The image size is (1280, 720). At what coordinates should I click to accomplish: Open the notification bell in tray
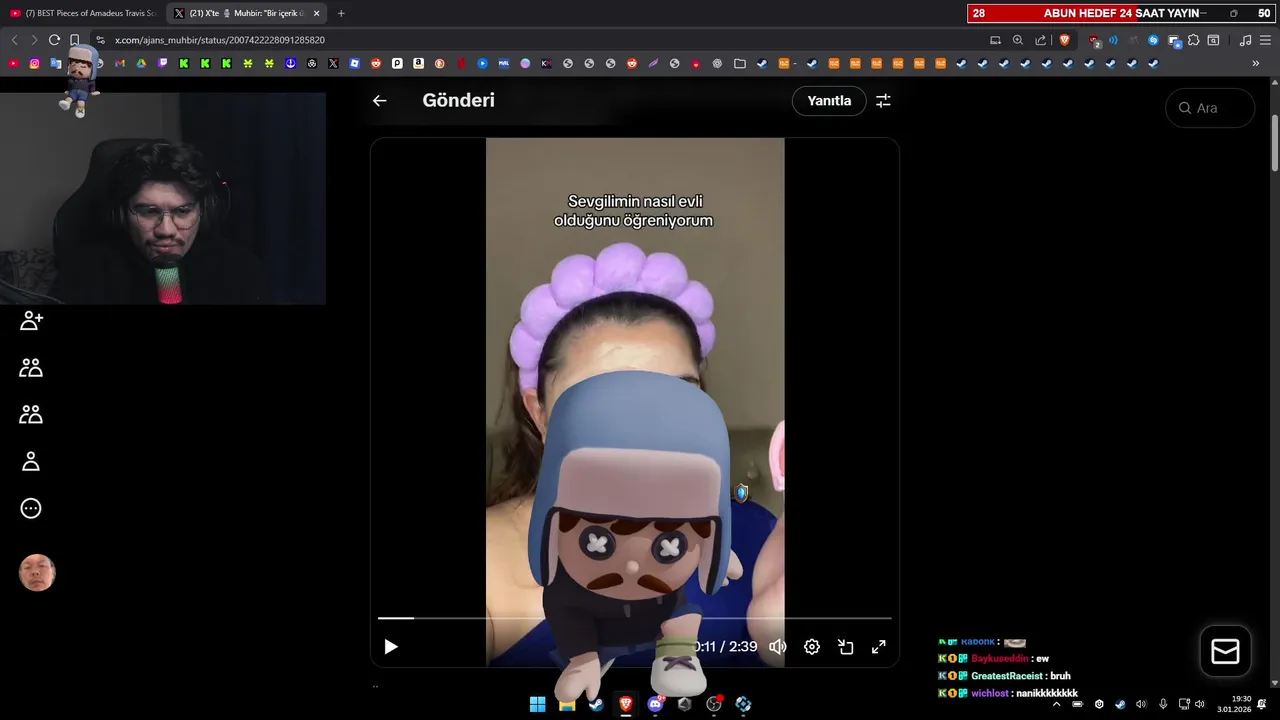pyautogui.click(x=1262, y=704)
